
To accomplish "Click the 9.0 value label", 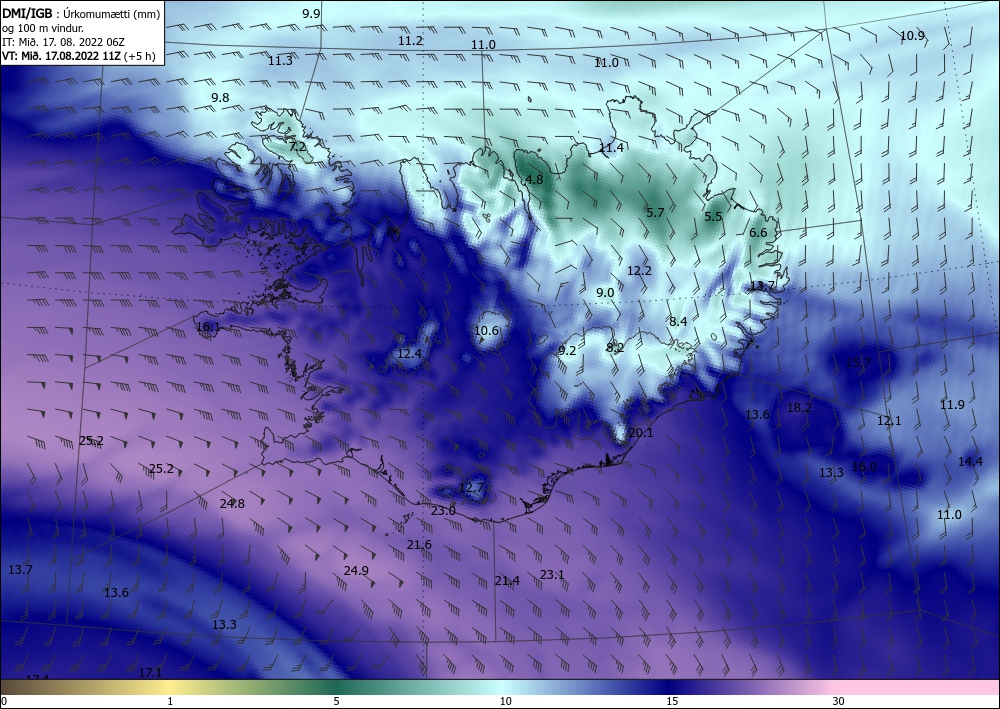I will (x=605, y=293).
